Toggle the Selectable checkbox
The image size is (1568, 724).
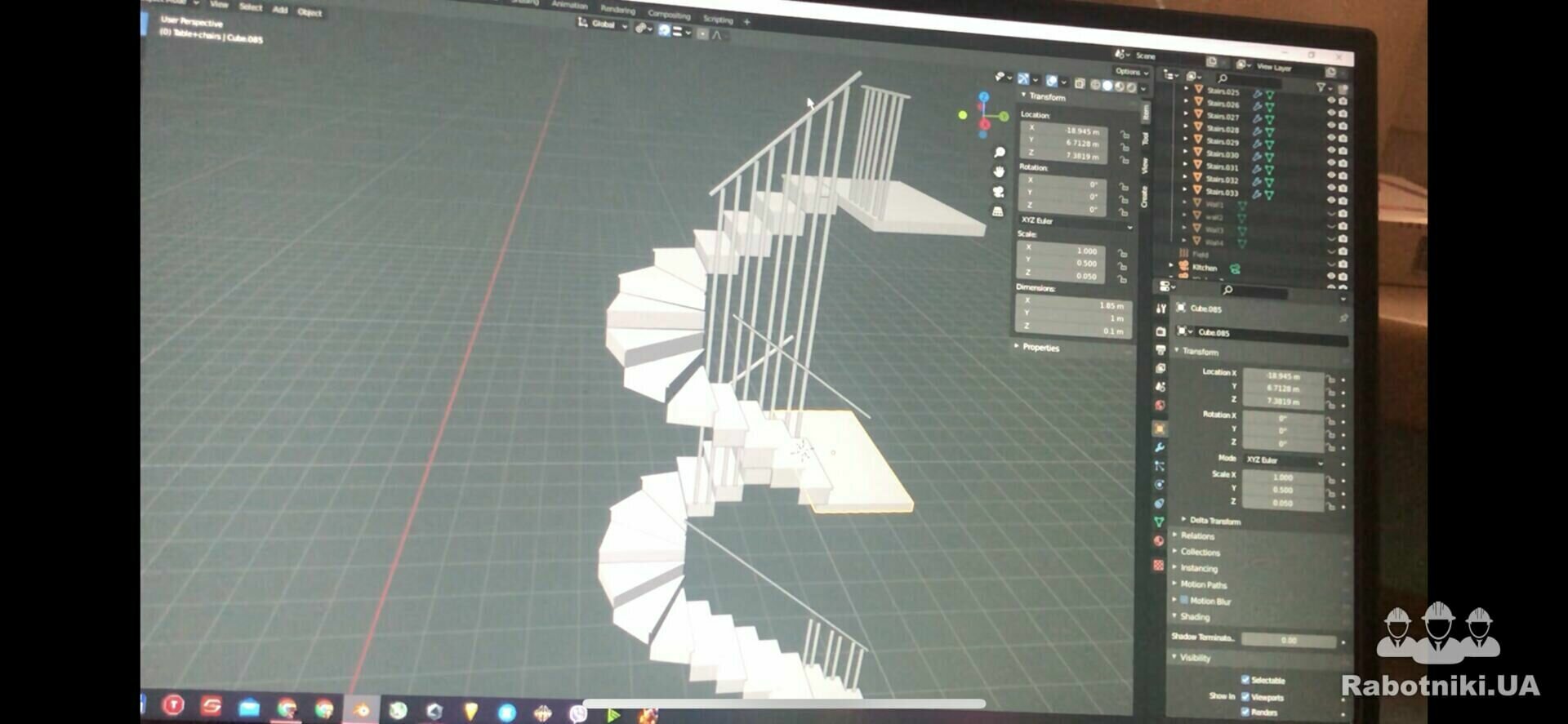click(x=1245, y=679)
